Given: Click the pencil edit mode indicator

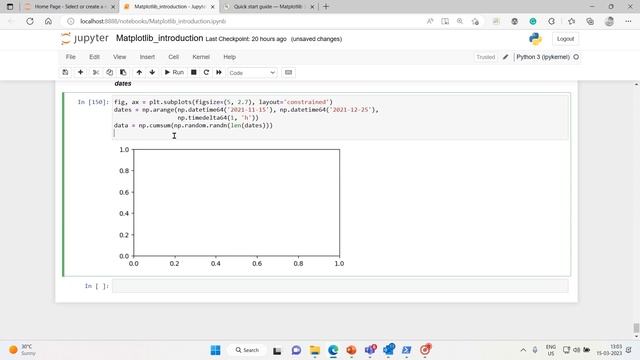Looking at the screenshot, I should tap(505, 57).
